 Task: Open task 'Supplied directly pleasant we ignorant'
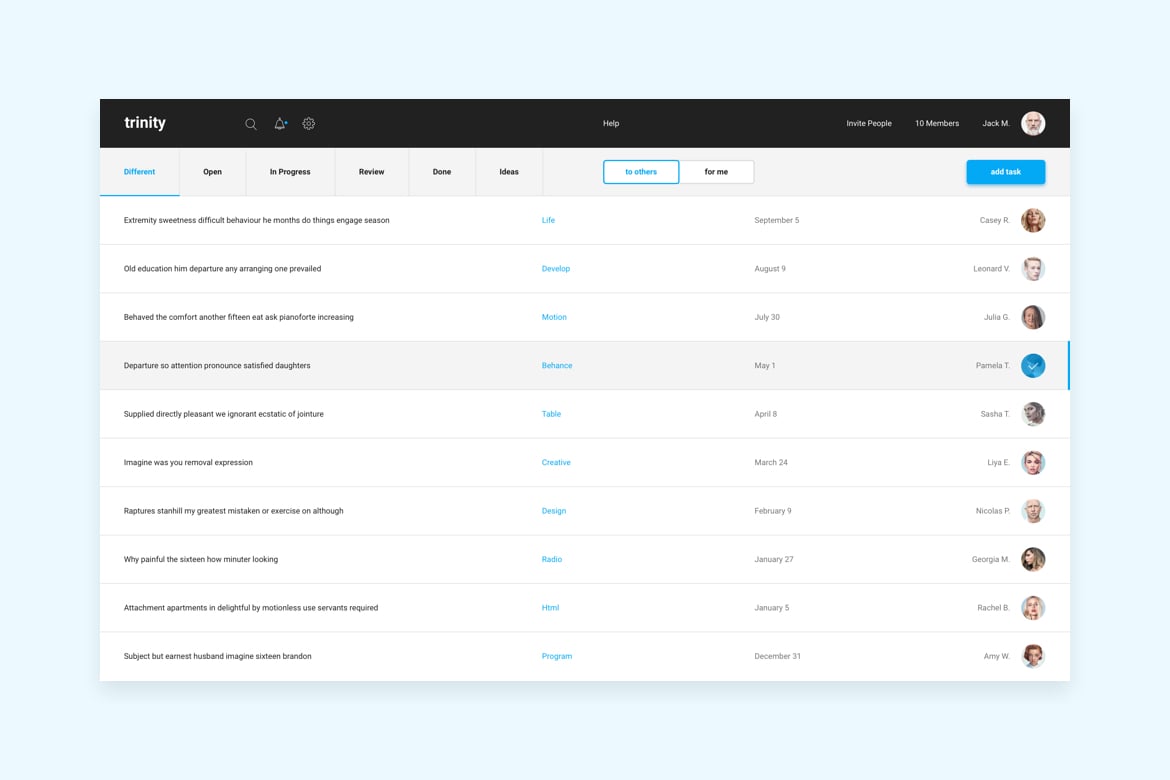(x=224, y=414)
